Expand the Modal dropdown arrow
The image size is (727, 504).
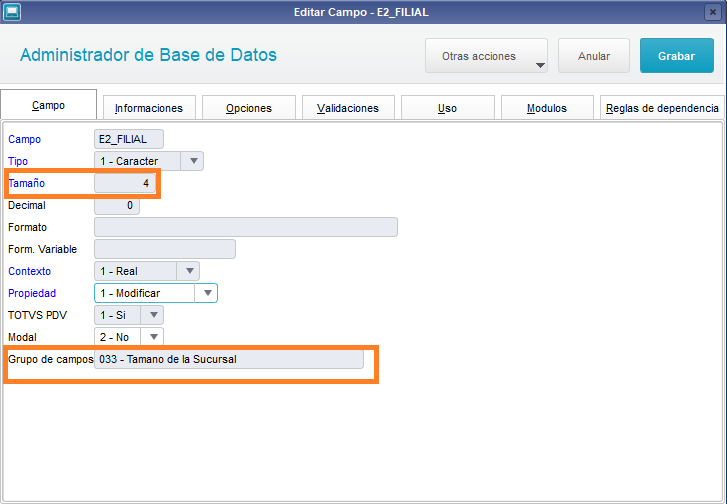(x=153, y=337)
